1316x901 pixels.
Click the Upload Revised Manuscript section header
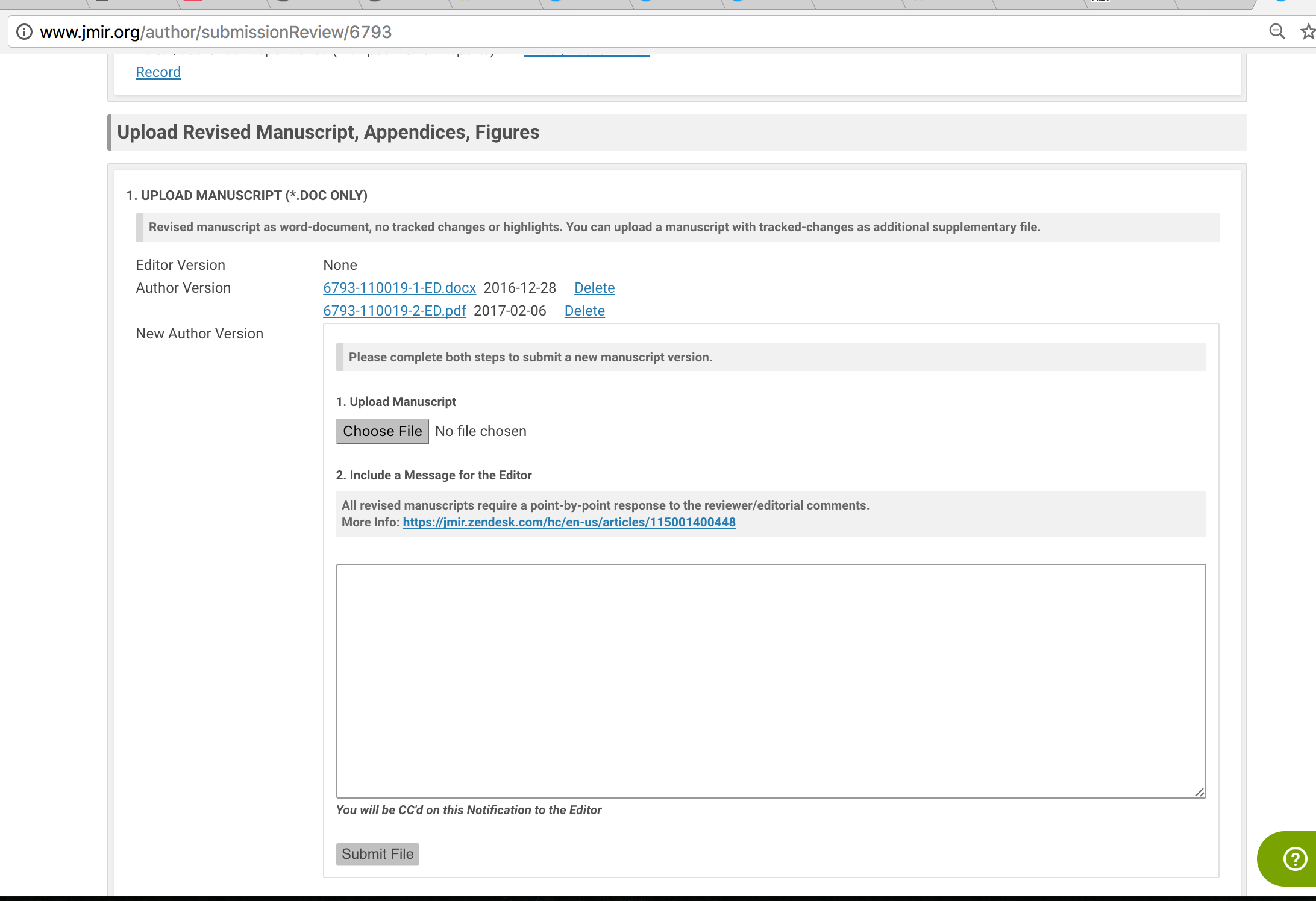328,132
